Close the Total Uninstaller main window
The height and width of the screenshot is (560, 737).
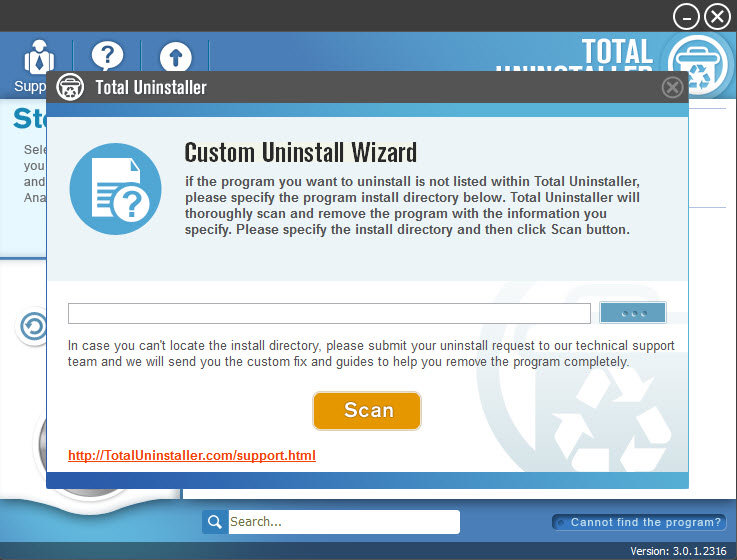pos(717,17)
